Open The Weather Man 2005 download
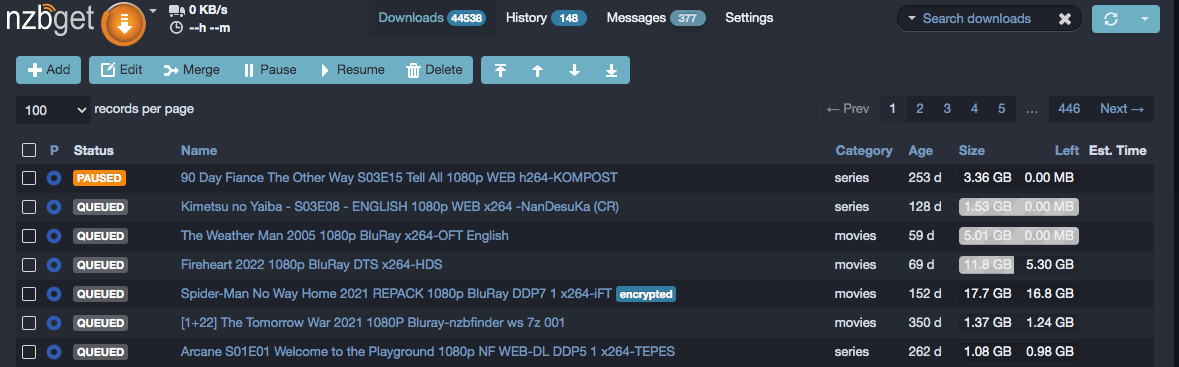1179x367 pixels. coord(345,236)
